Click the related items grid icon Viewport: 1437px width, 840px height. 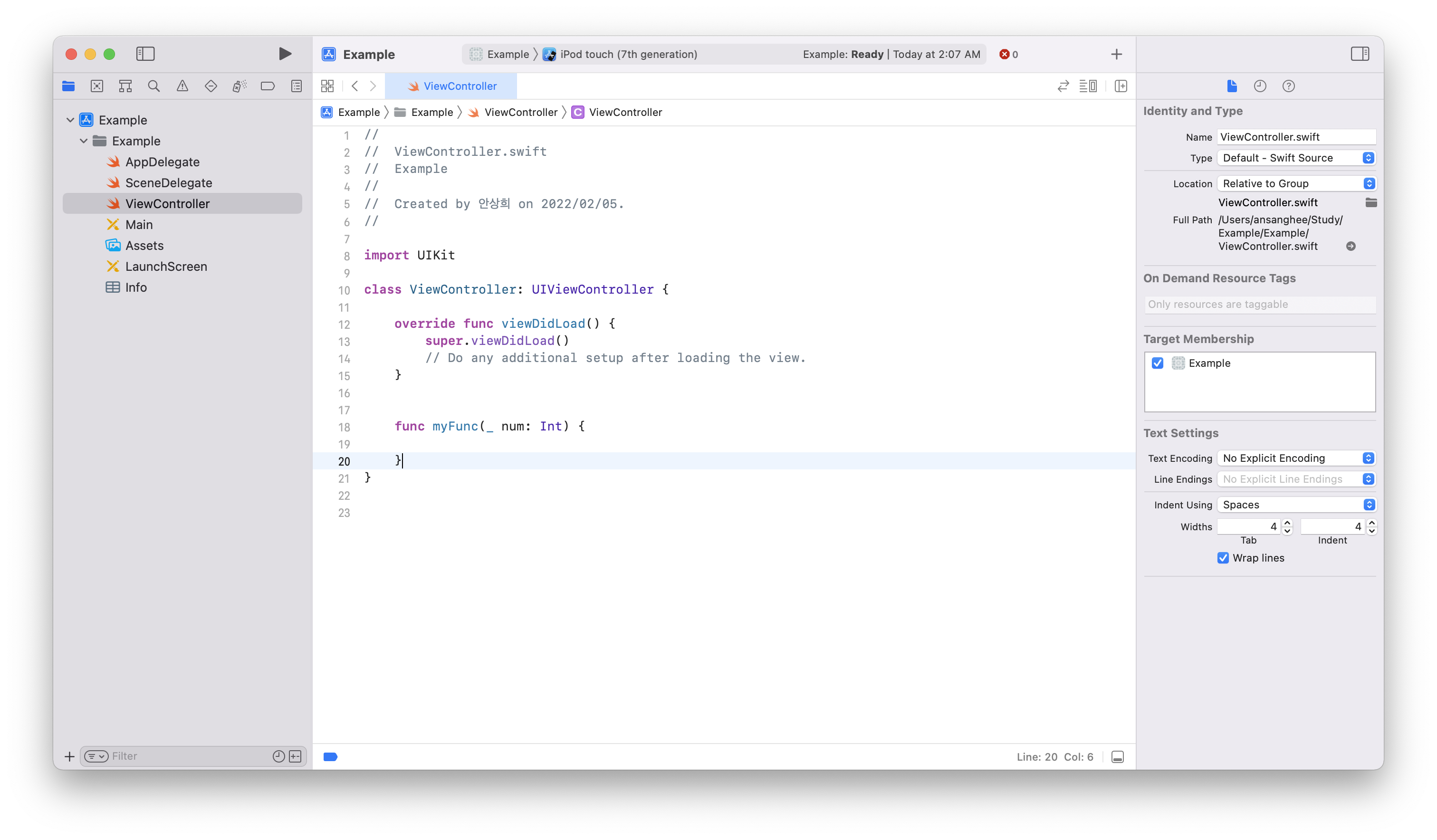327,86
